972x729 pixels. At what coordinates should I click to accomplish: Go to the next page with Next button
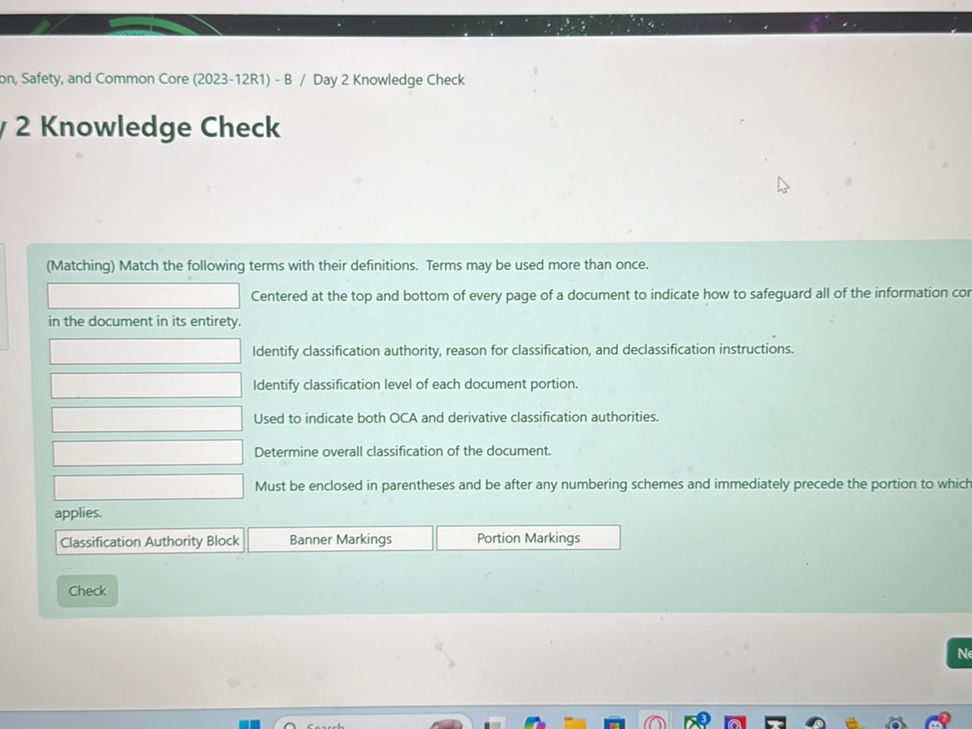[961, 654]
